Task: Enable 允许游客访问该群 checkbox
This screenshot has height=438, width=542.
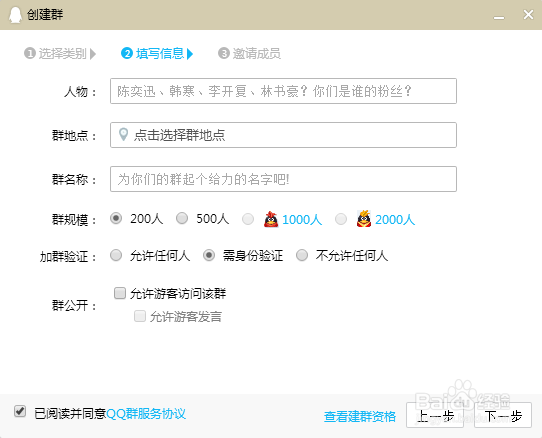Action: (120, 293)
